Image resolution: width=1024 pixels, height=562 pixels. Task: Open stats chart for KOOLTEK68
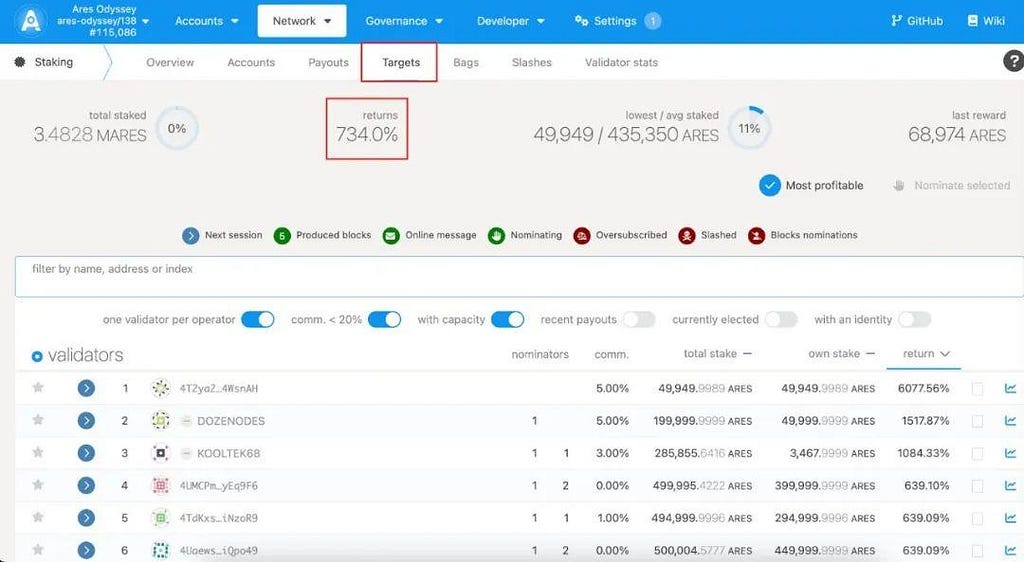pos(1010,453)
